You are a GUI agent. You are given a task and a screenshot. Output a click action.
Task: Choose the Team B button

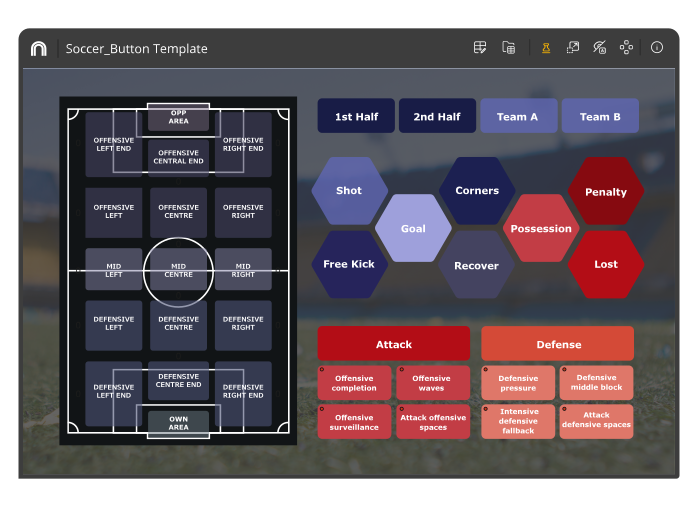pyautogui.click(x=600, y=116)
